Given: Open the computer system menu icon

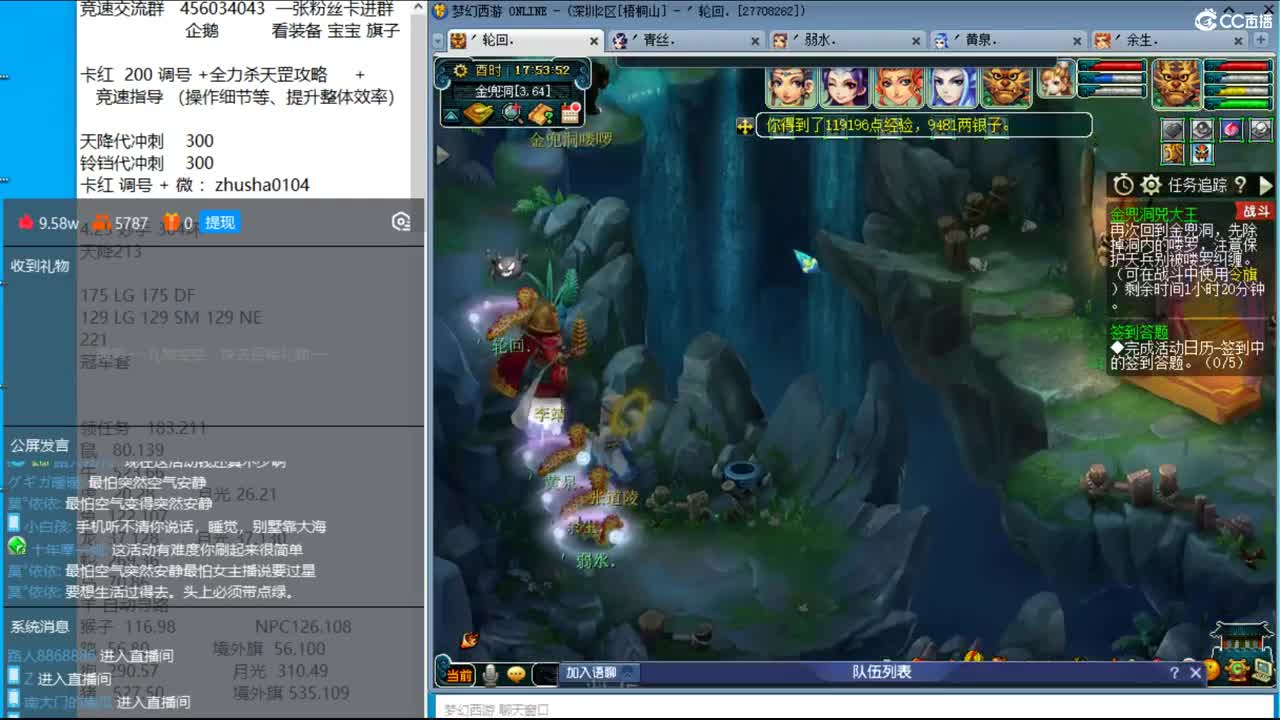Looking at the screenshot, I should click(x=1263, y=669).
